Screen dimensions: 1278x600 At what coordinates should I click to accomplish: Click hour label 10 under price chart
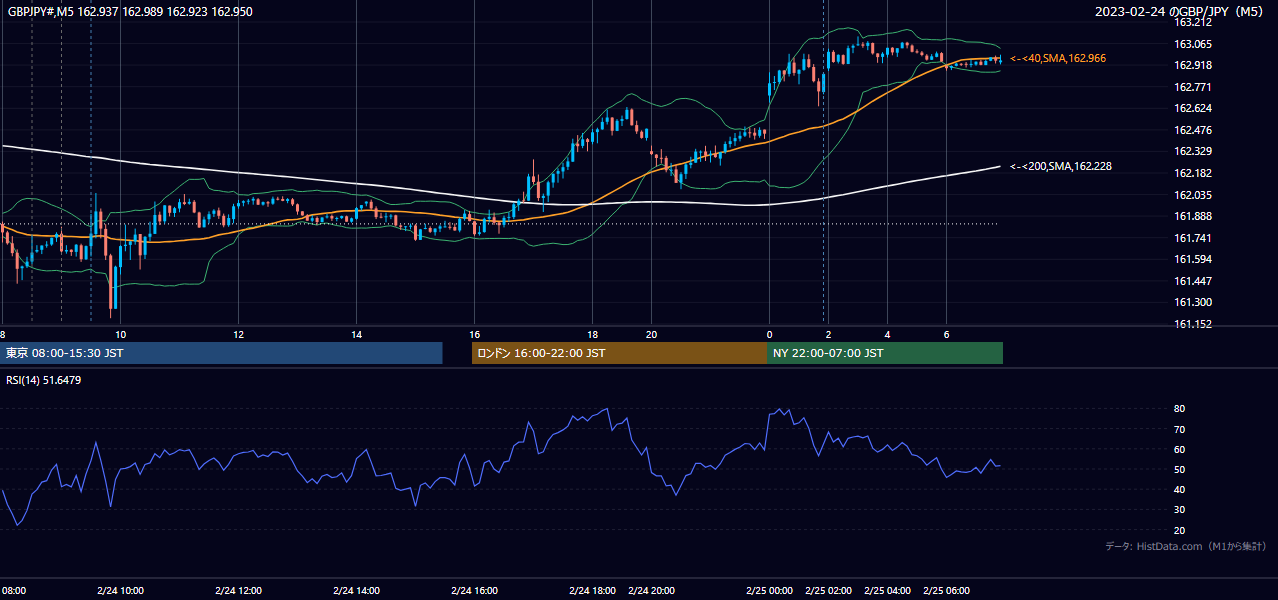pos(120,335)
